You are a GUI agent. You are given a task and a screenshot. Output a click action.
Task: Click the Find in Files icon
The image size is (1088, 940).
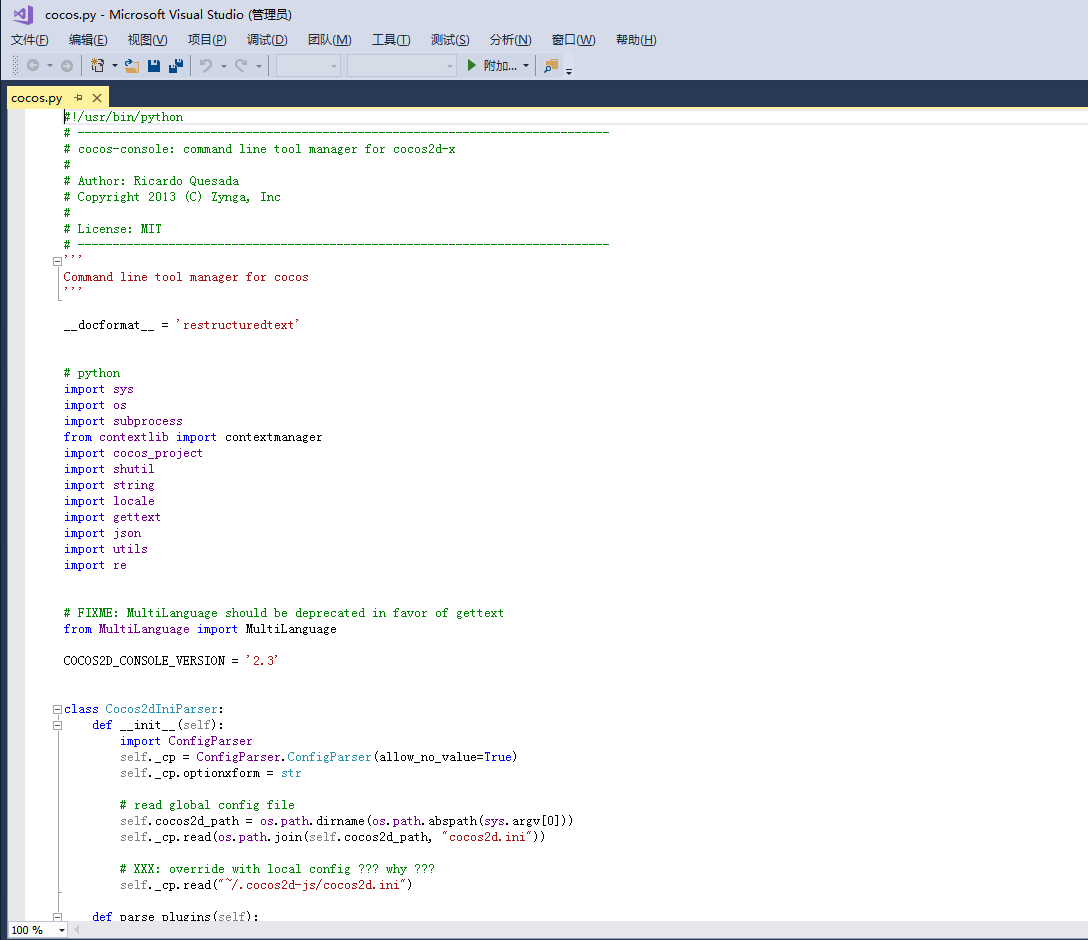pos(551,66)
